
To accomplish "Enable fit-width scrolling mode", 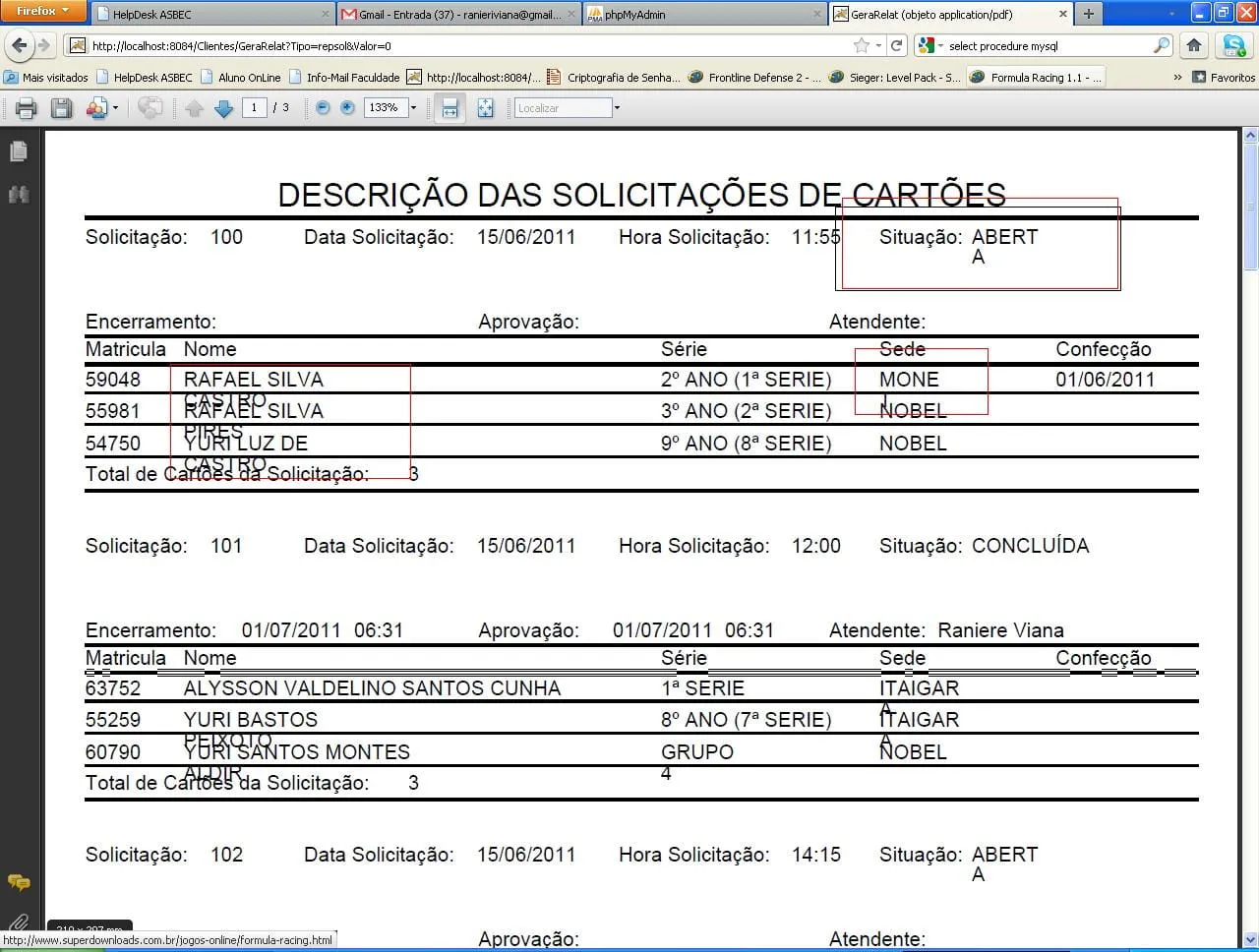I will (x=450, y=108).
